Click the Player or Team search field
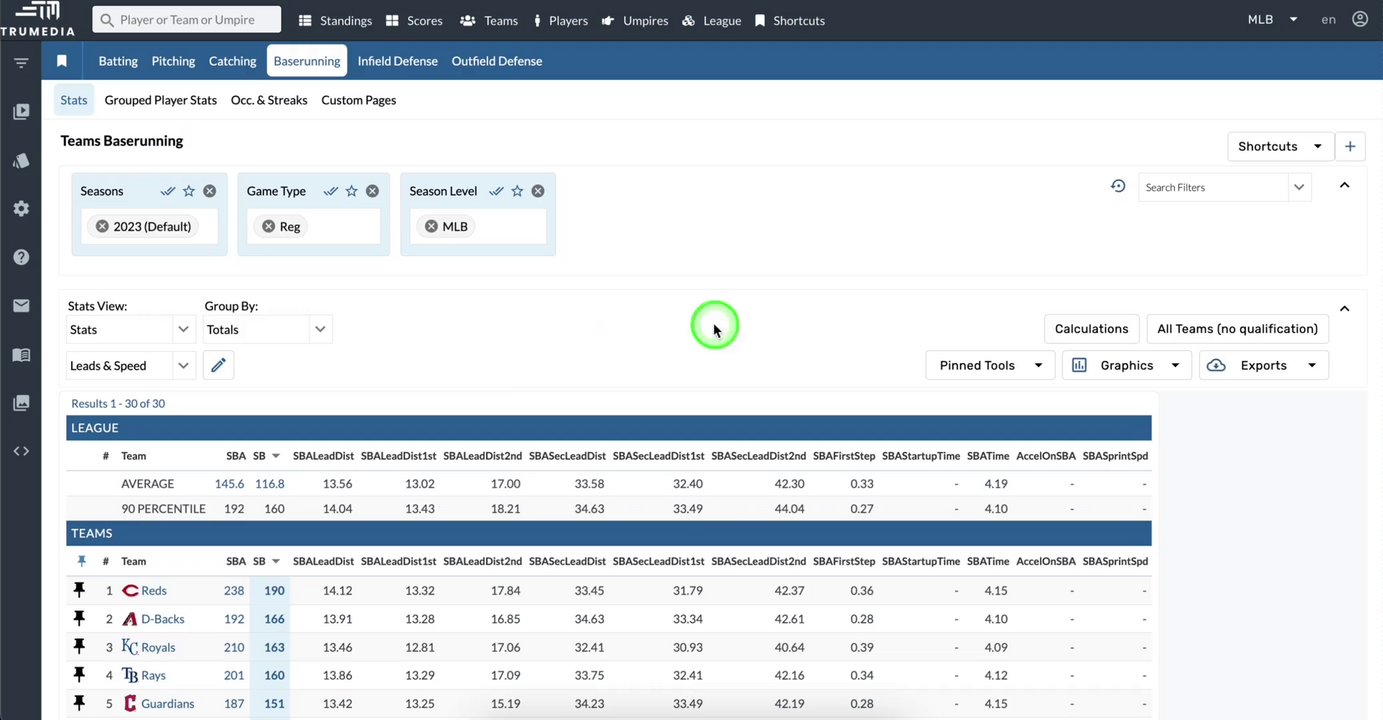 point(187,20)
